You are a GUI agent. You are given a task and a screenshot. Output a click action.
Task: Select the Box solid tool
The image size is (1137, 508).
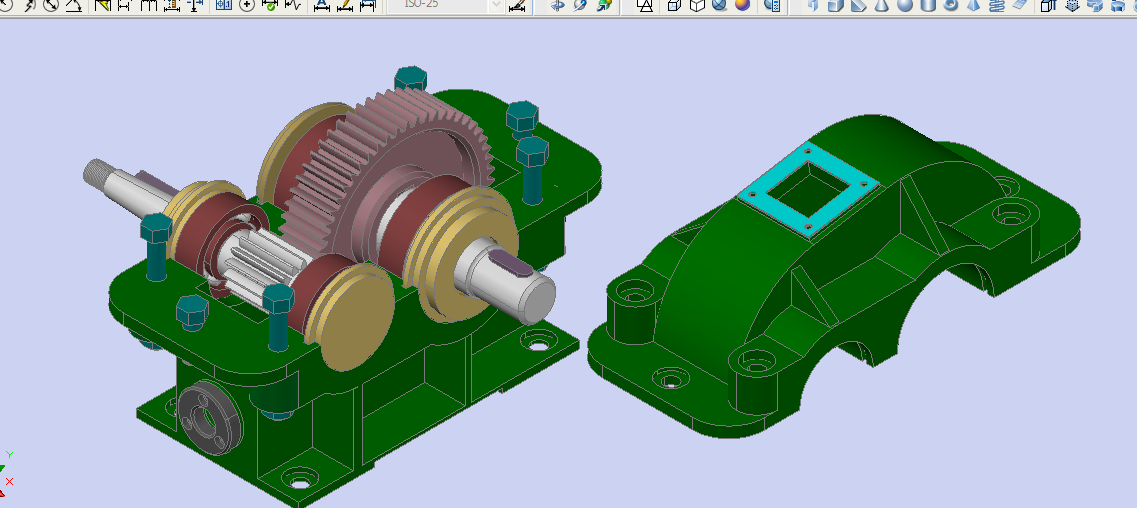pos(835,4)
